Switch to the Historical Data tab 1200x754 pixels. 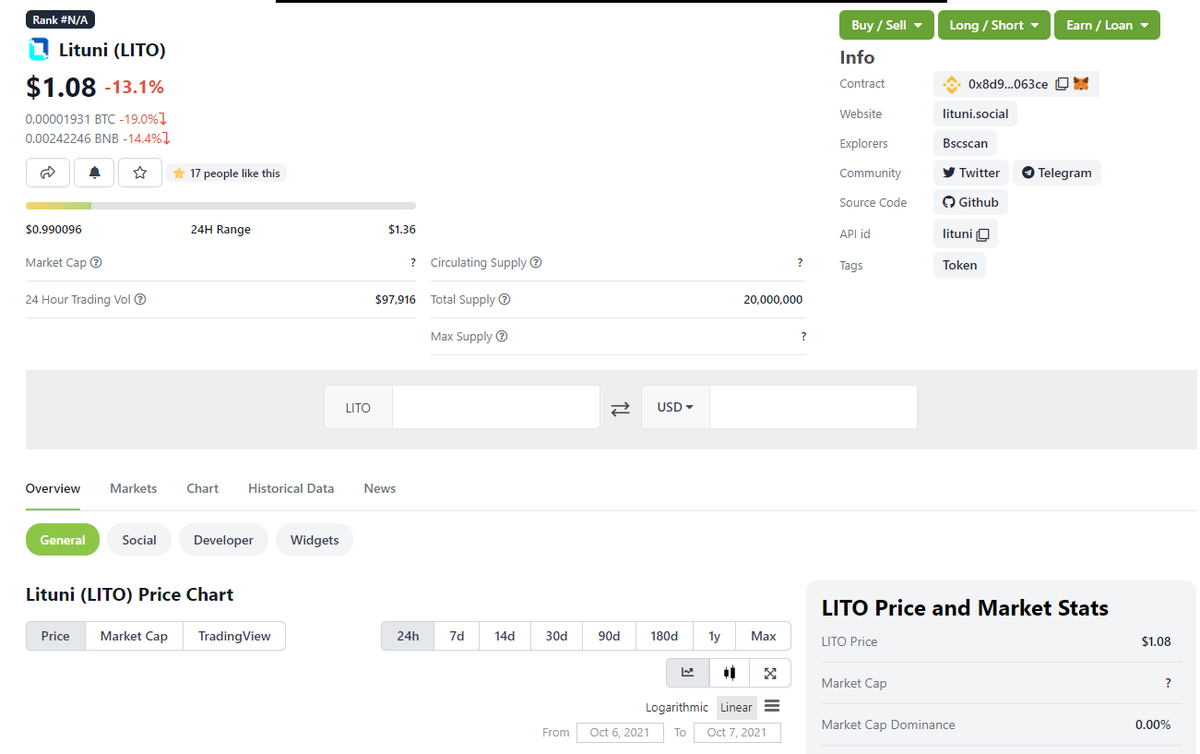click(x=291, y=488)
